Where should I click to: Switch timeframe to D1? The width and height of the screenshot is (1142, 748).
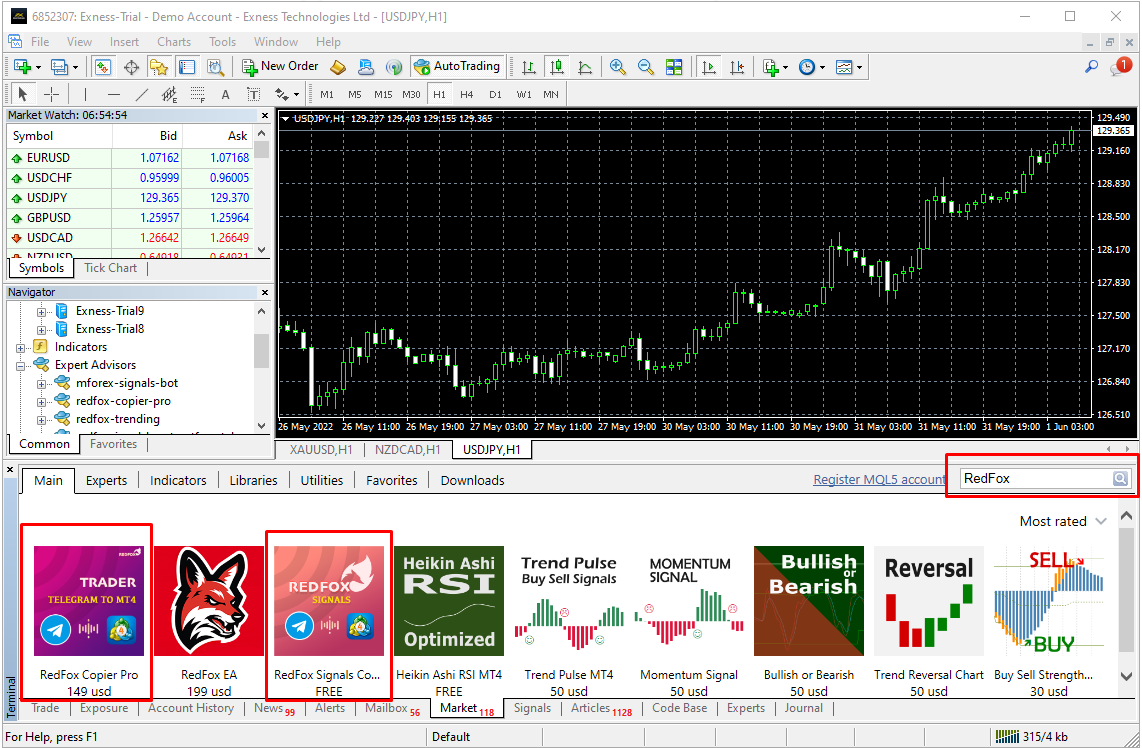(495, 95)
